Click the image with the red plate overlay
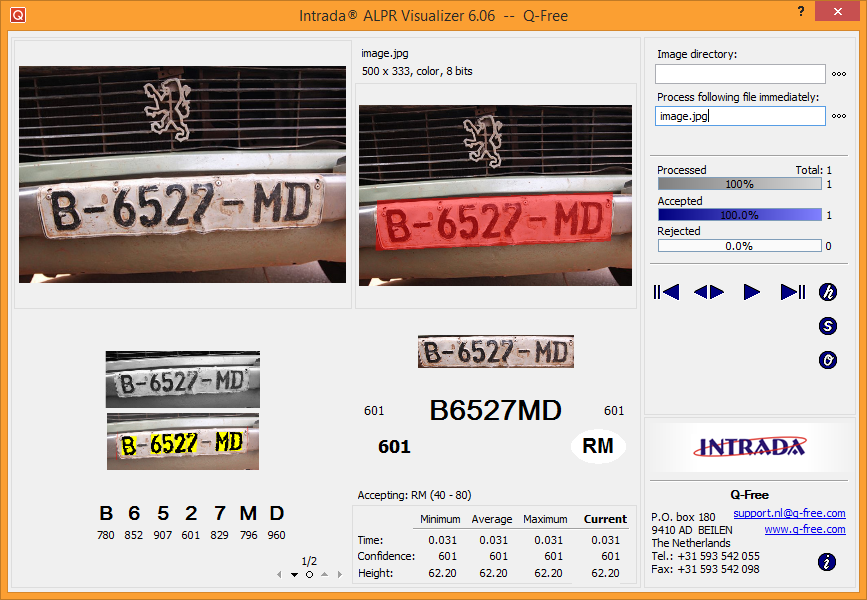The image size is (867, 600). [x=495, y=196]
